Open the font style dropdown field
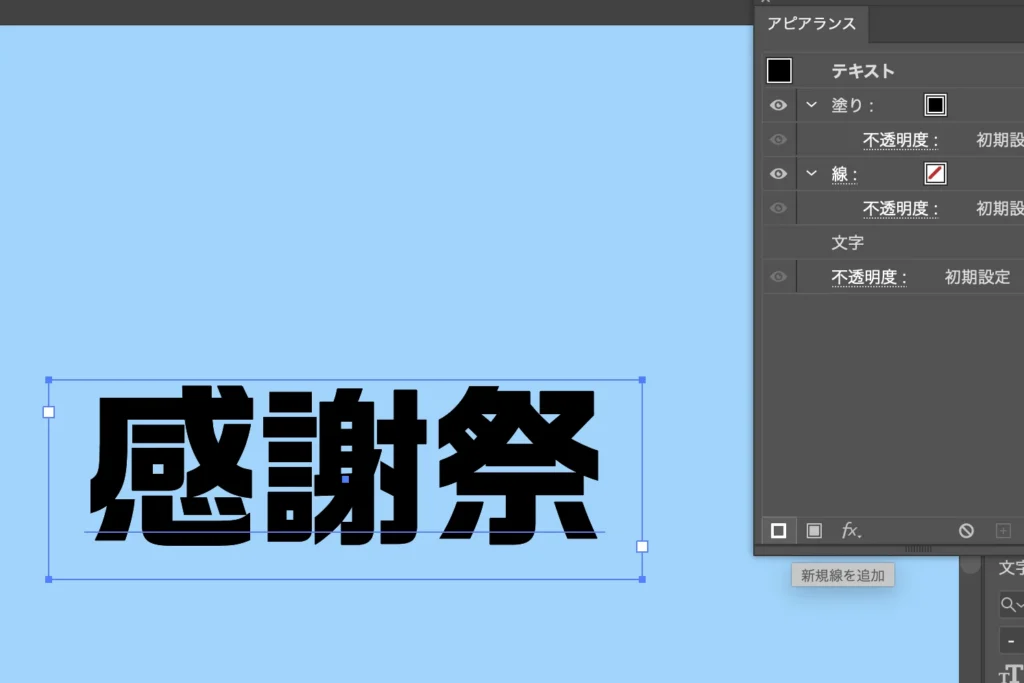The height and width of the screenshot is (683, 1024). 1012,641
